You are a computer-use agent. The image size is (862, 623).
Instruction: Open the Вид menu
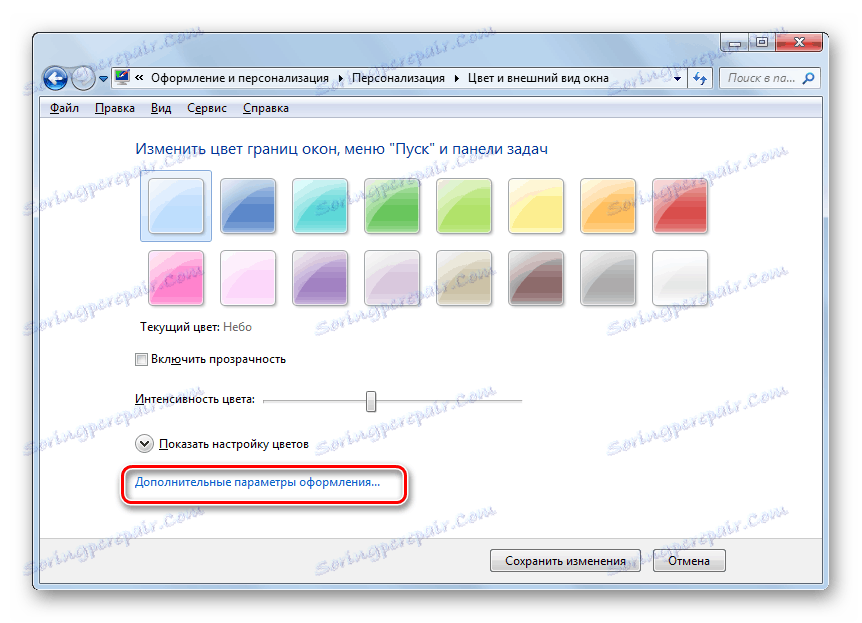(161, 108)
